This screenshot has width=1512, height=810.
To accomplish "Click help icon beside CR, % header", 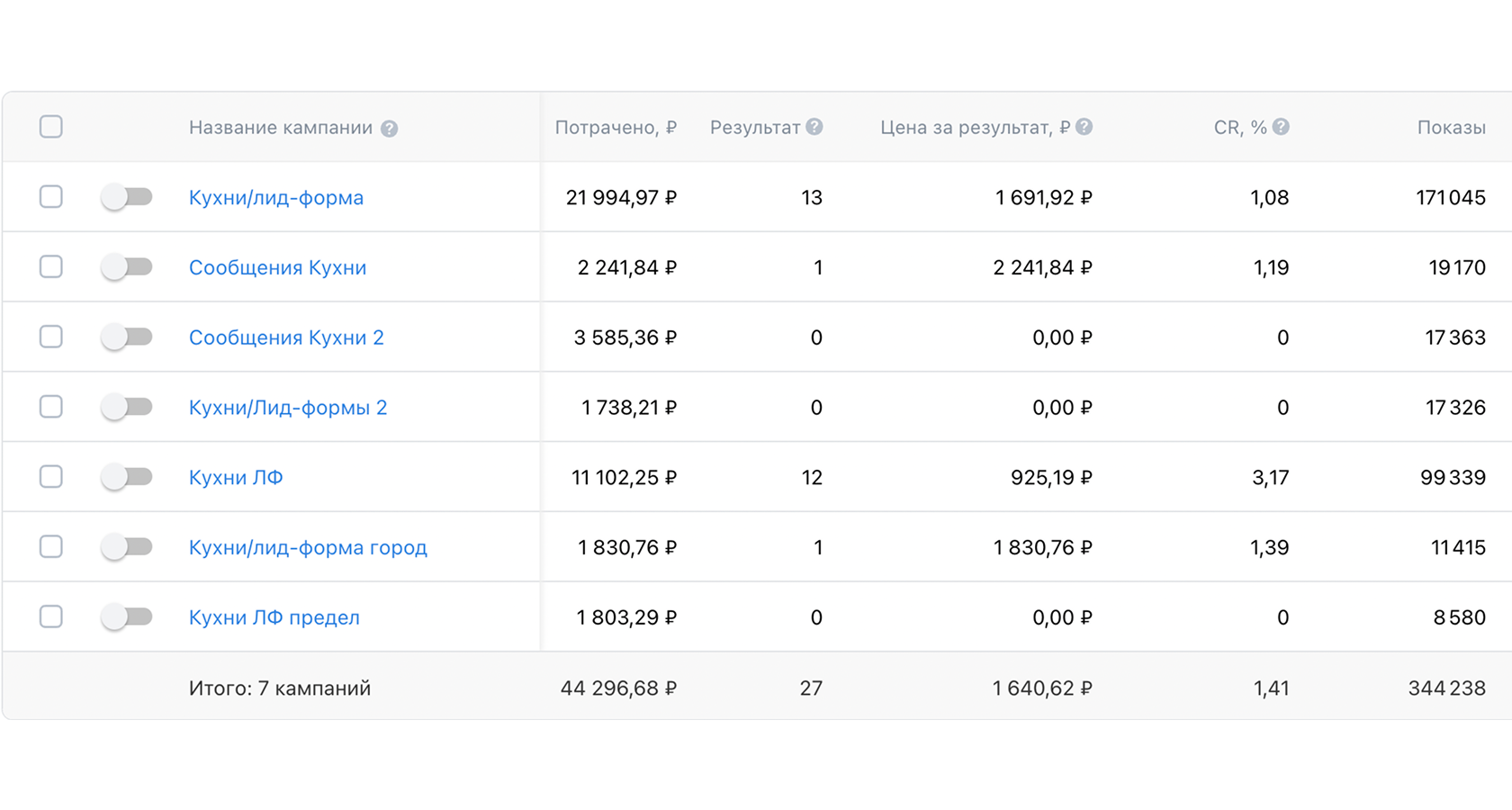I will pyautogui.click(x=1281, y=127).
